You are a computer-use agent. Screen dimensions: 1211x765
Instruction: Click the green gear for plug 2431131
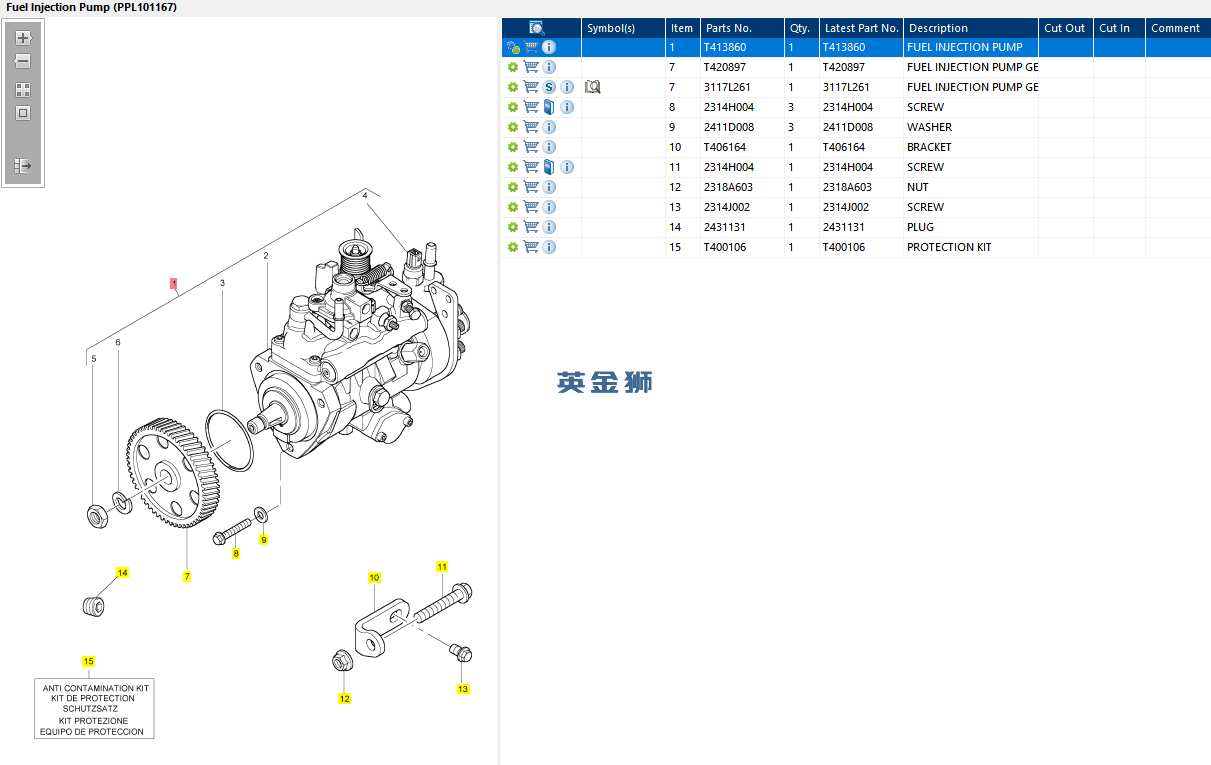pyautogui.click(x=513, y=227)
